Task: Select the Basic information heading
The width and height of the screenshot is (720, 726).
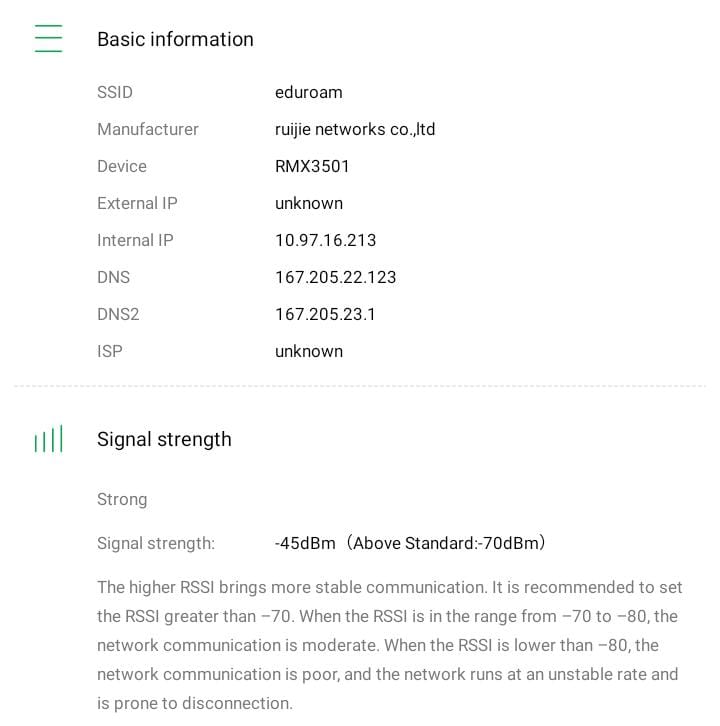Action: click(x=175, y=39)
